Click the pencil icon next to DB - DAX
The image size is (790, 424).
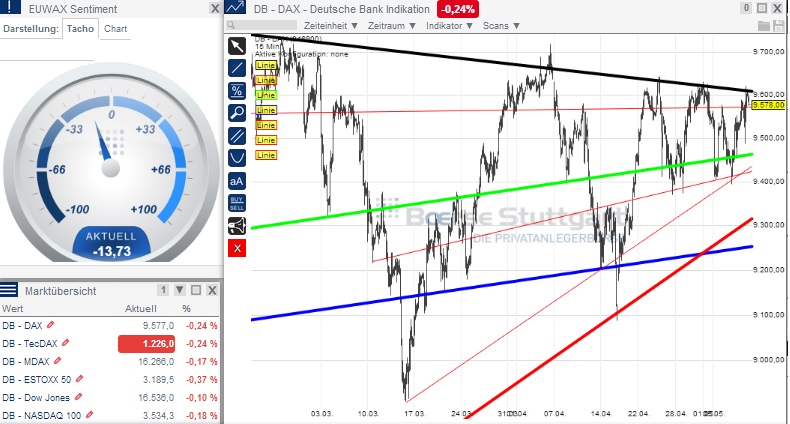(50, 325)
